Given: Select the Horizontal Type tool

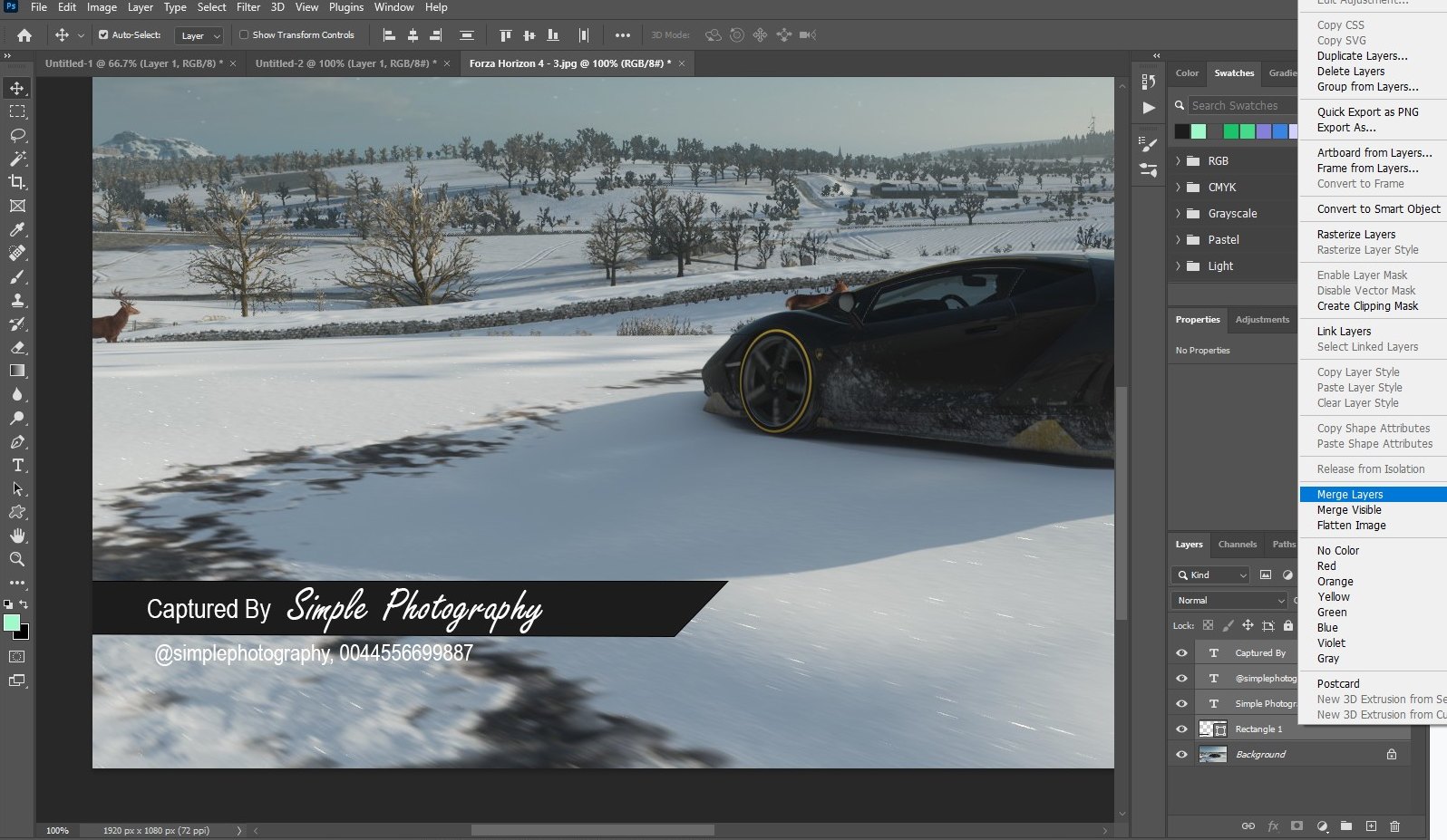Looking at the screenshot, I should (17, 465).
